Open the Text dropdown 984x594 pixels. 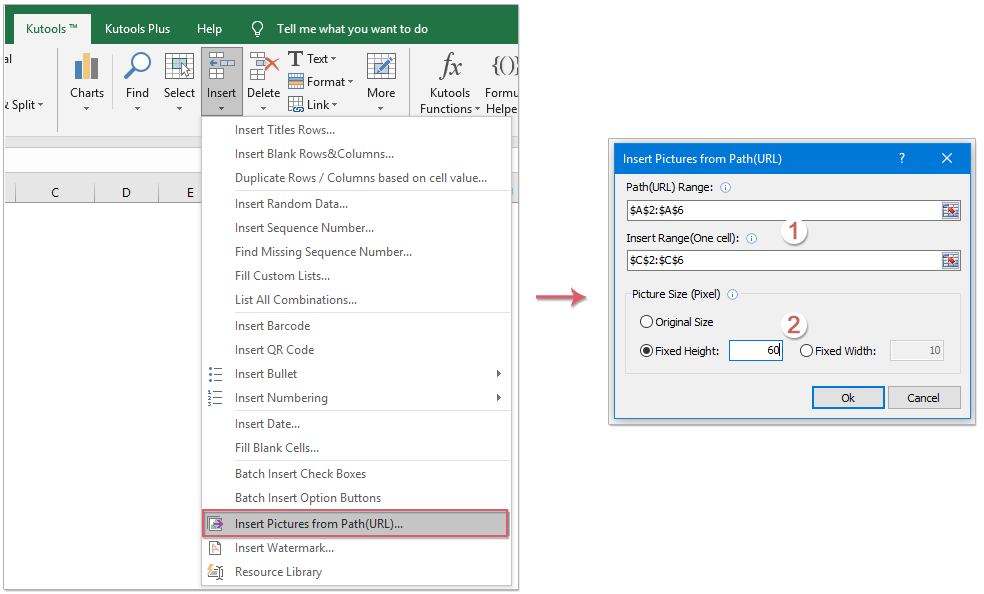313,58
